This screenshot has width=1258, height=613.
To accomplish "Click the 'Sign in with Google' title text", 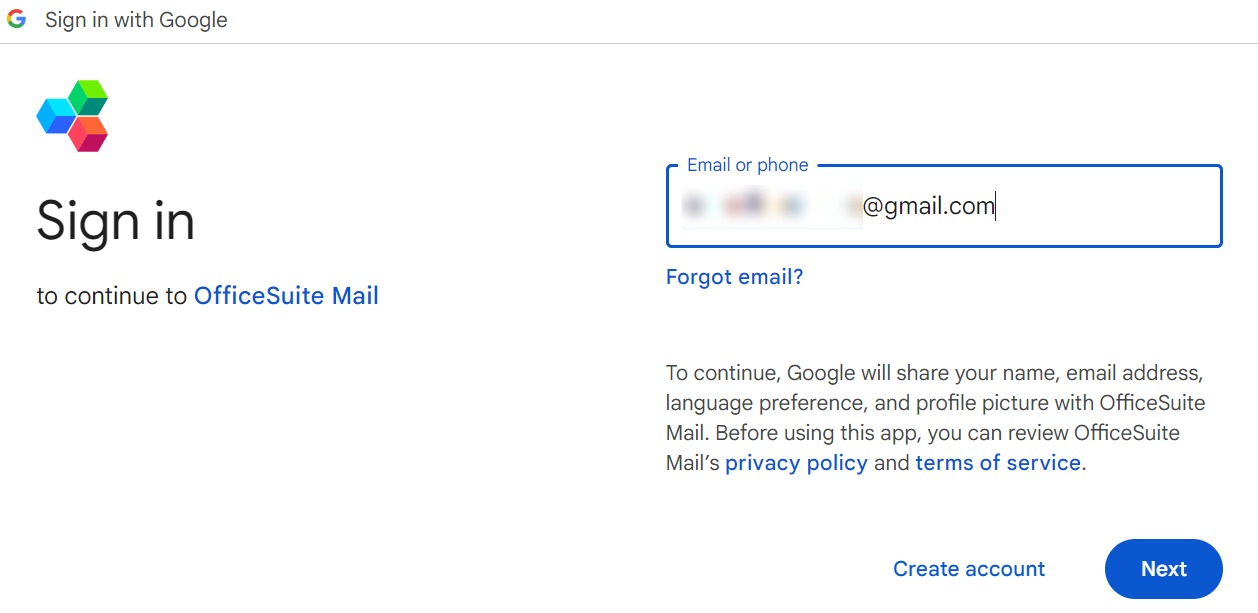I will pyautogui.click(x=136, y=20).
